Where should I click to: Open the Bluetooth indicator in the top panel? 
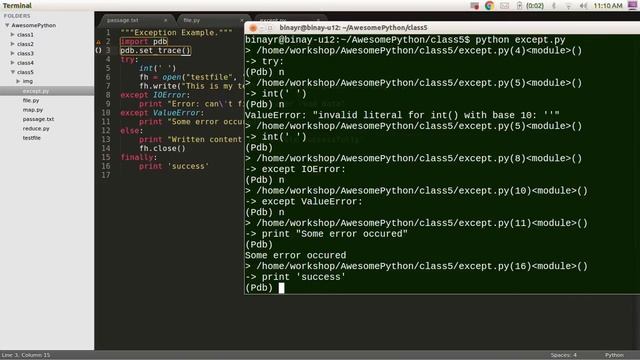coord(554,5)
